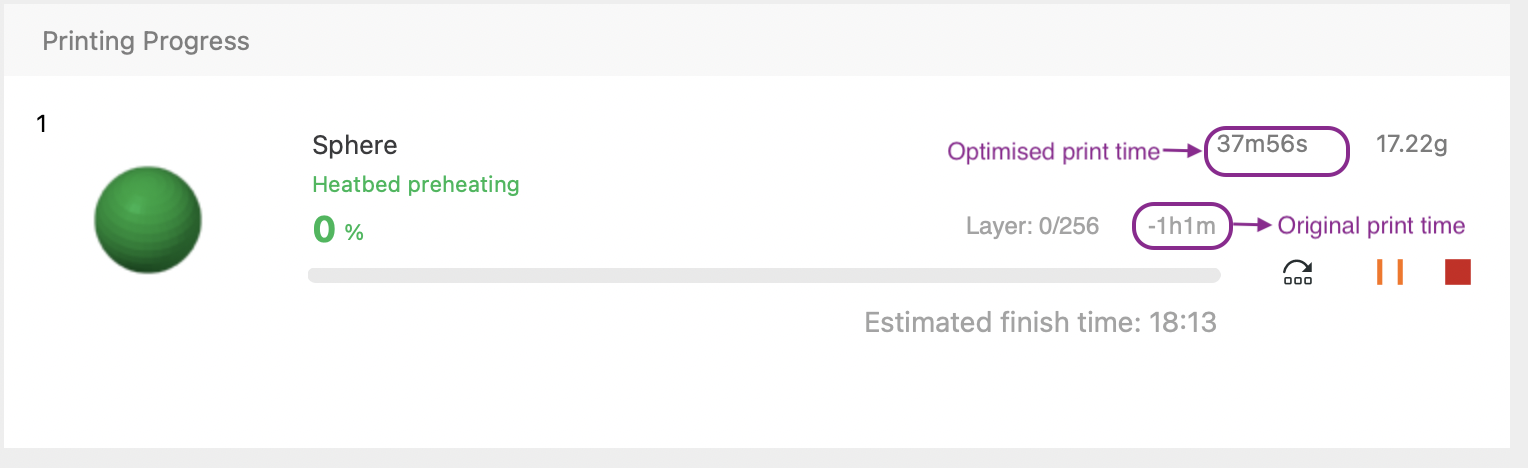Click the large green zero digit

coord(324,230)
